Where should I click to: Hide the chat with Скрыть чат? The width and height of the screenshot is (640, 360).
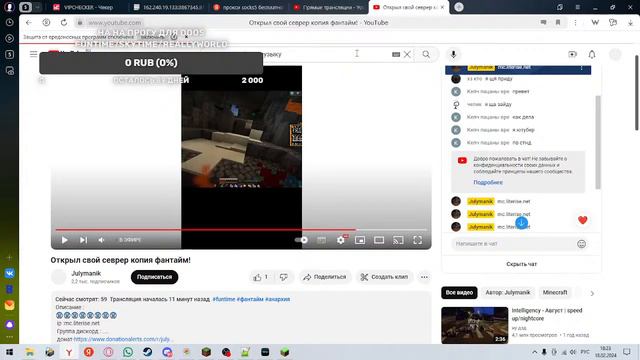(x=522, y=264)
